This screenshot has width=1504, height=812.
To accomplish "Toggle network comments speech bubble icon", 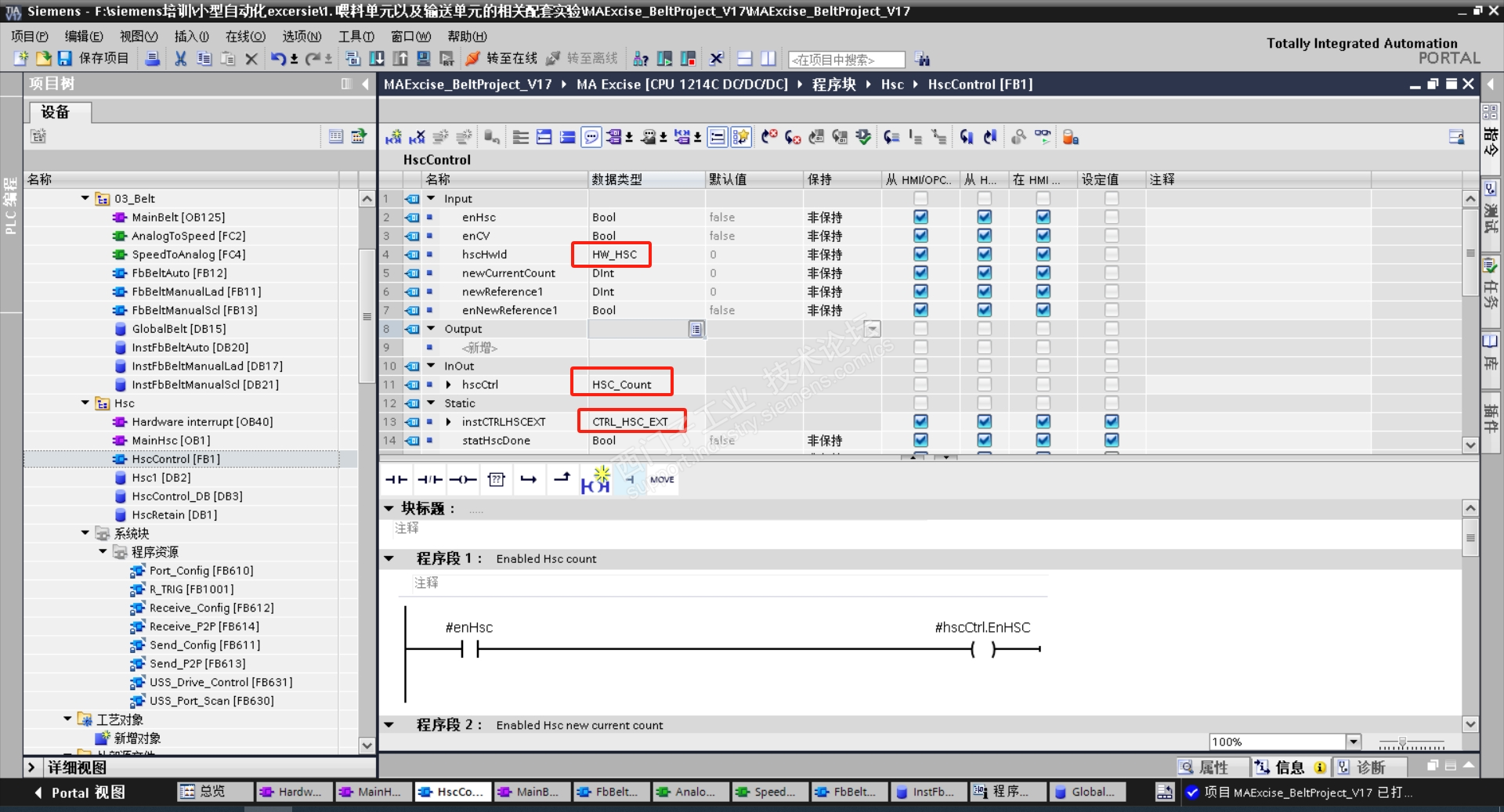I will 591,138.
